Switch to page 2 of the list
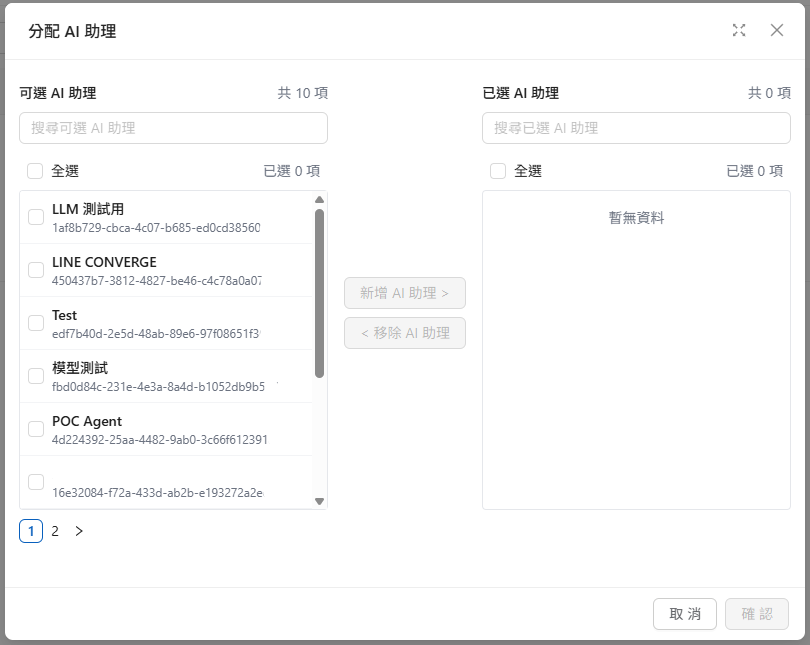 [x=55, y=531]
